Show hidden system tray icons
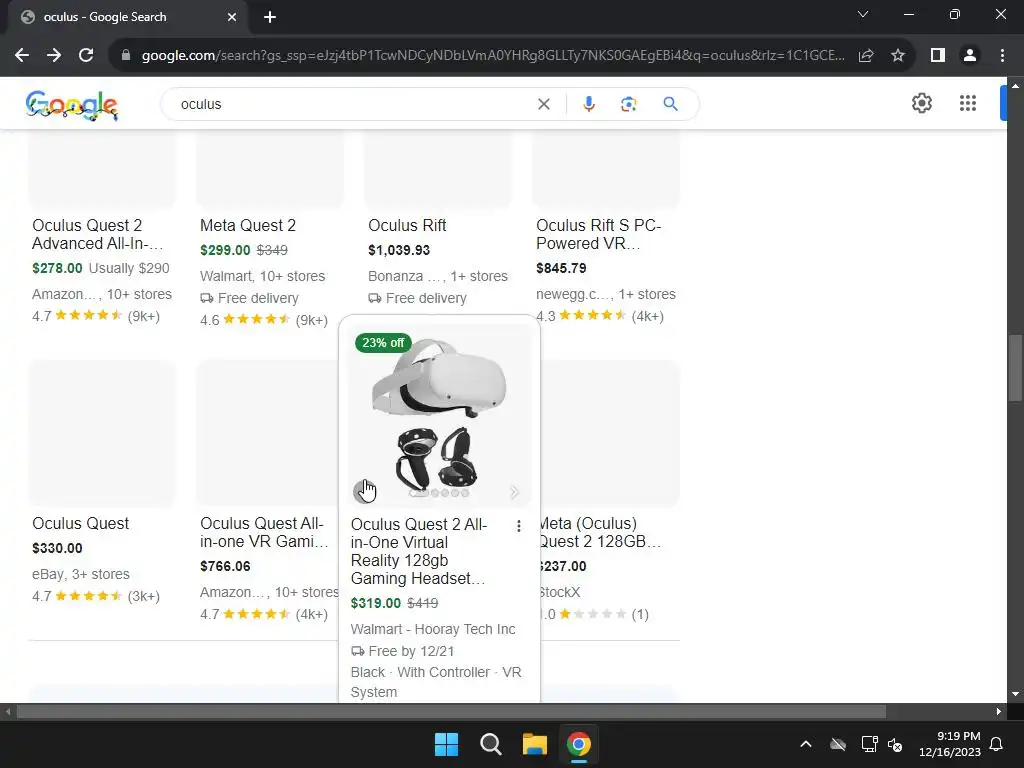The width and height of the screenshot is (1024, 768). tap(806, 744)
